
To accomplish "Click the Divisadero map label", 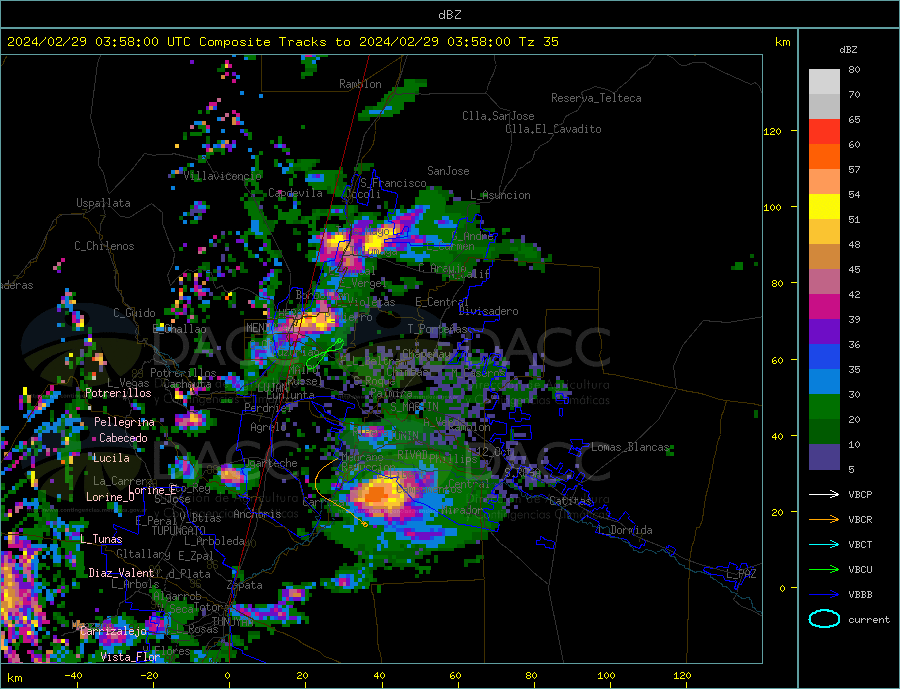I will point(488,311).
